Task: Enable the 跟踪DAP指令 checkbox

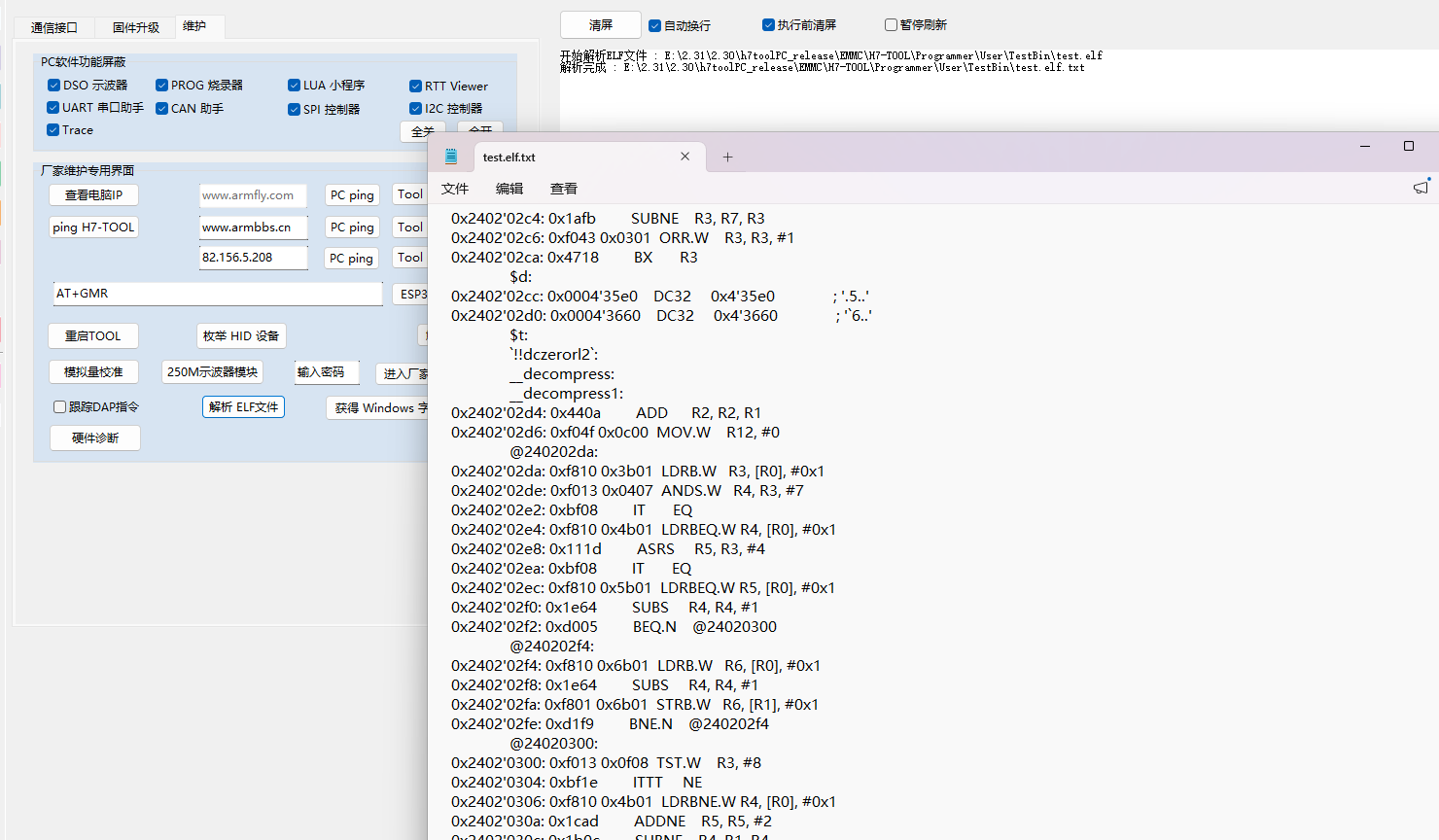Action: [59, 407]
